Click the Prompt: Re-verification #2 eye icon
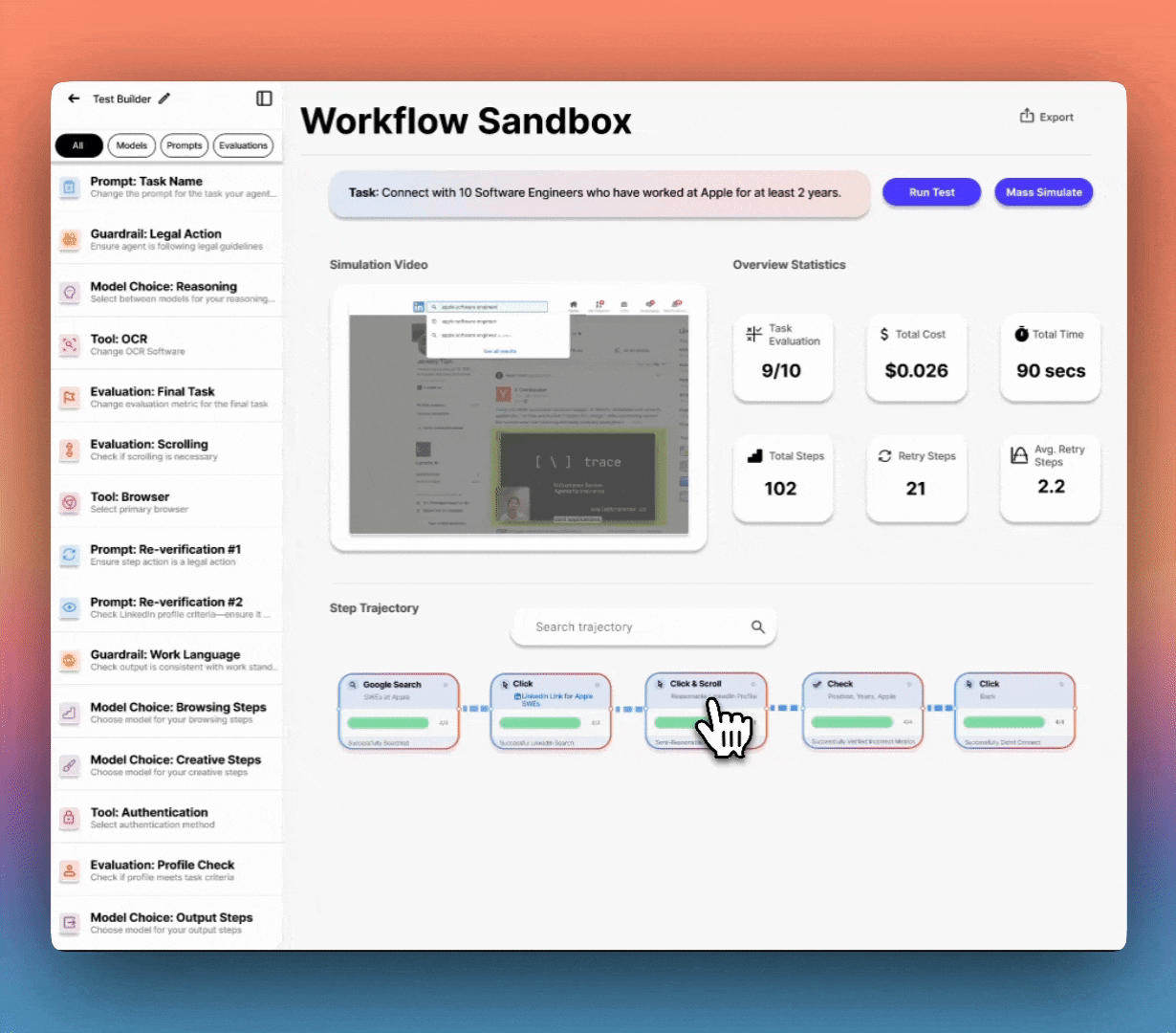The image size is (1176, 1033). tap(69, 607)
